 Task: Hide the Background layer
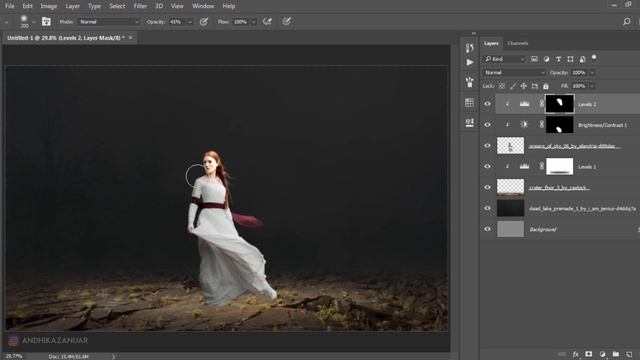tap(487, 229)
